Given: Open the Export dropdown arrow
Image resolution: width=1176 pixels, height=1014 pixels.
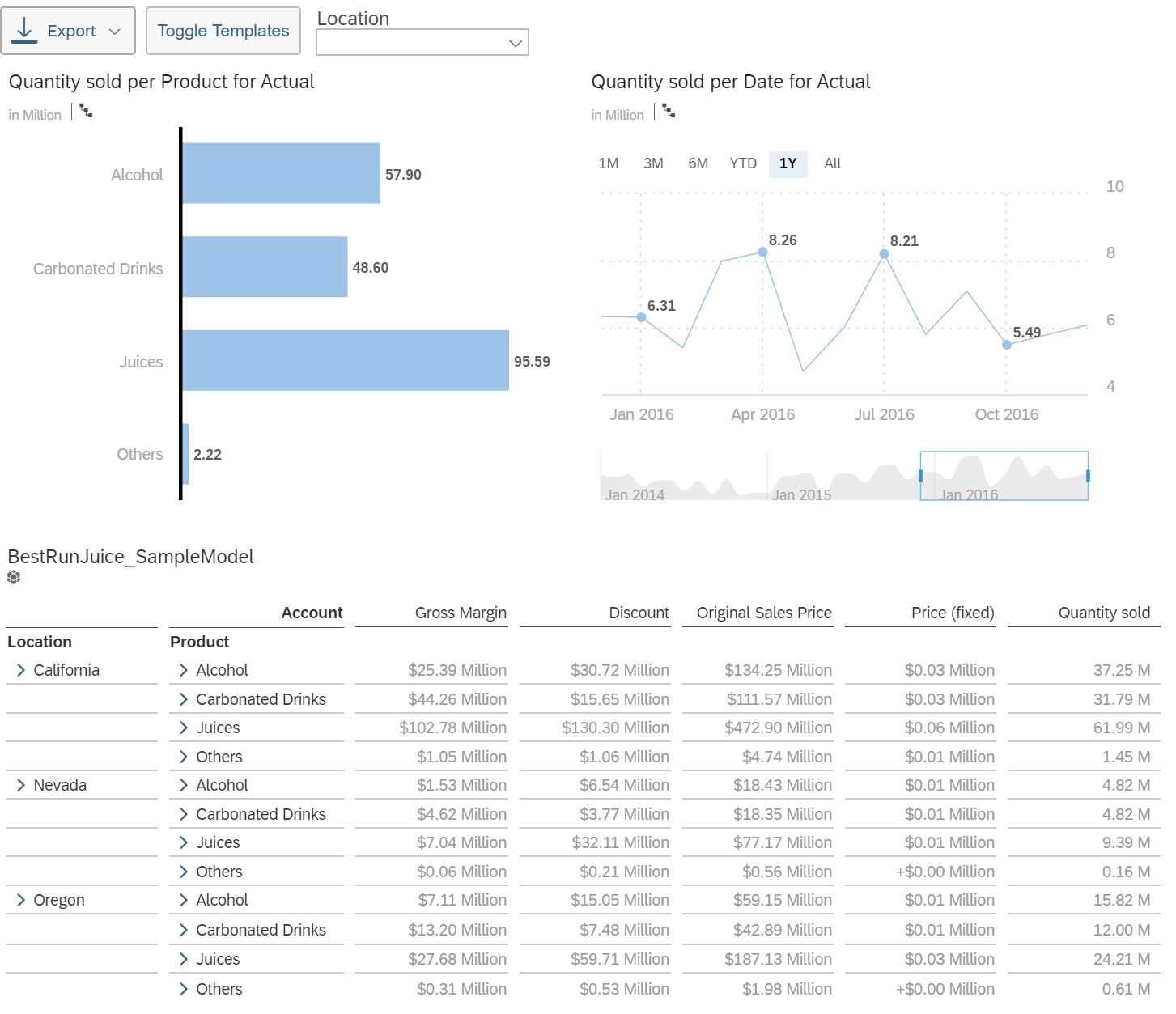Looking at the screenshot, I should [x=114, y=32].
